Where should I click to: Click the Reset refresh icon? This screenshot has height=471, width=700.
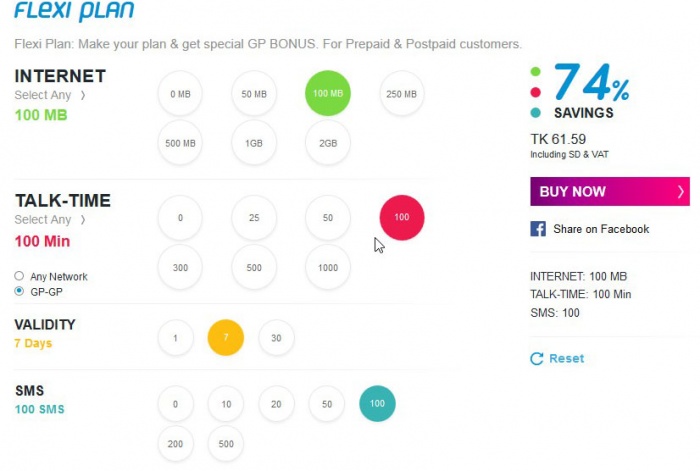537,358
